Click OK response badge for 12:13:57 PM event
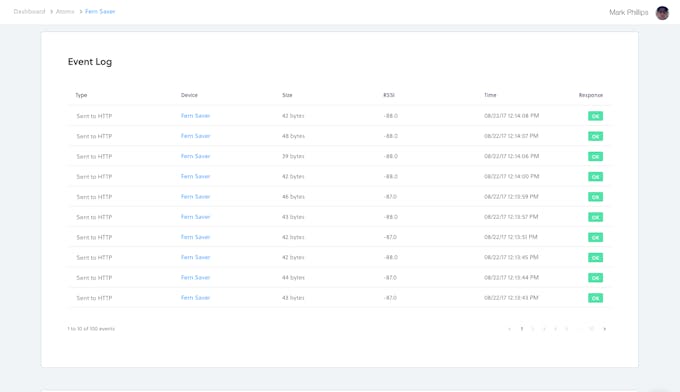This screenshot has height=392, width=680. 595,217
